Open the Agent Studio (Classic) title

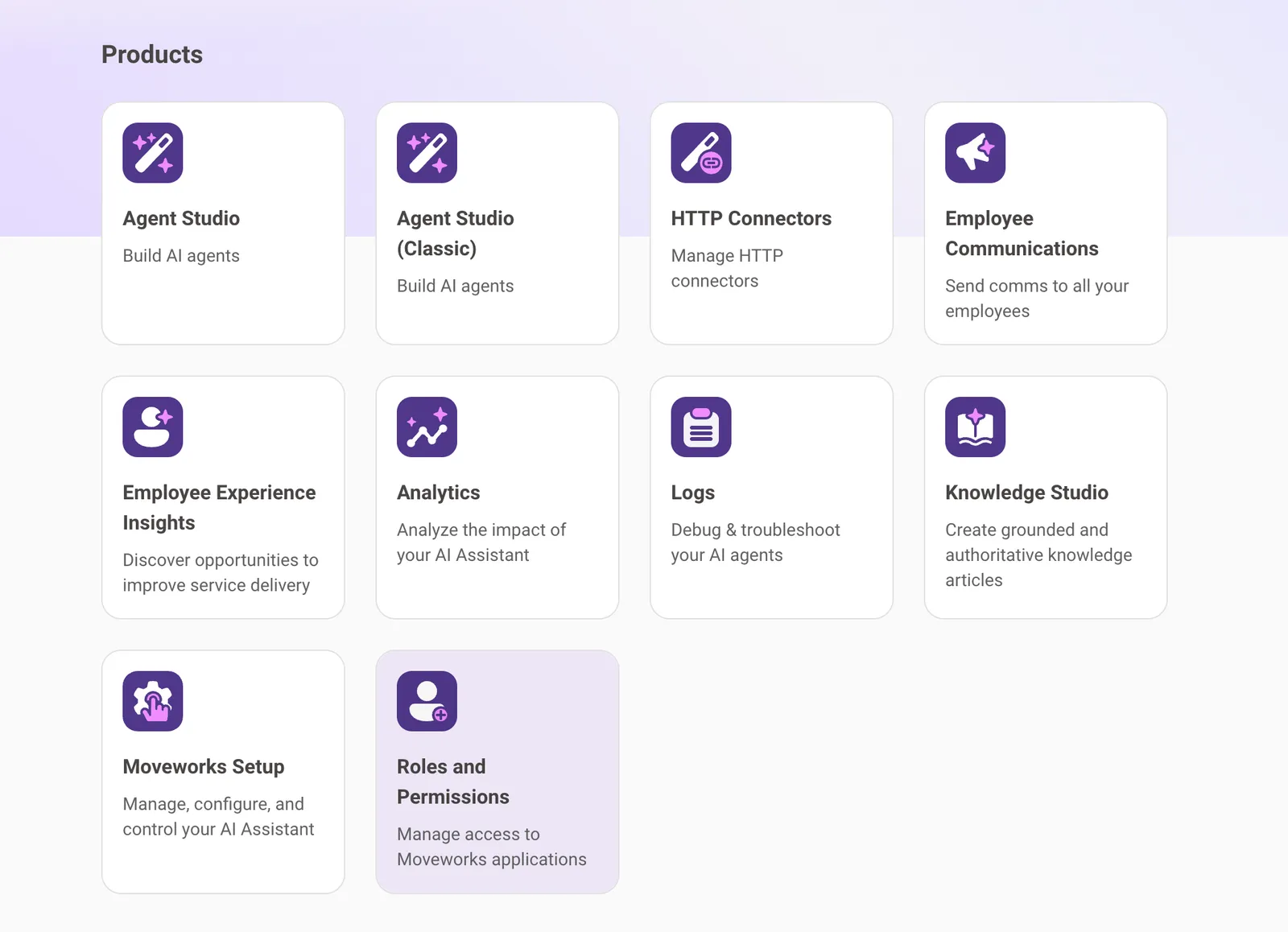pos(456,233)
